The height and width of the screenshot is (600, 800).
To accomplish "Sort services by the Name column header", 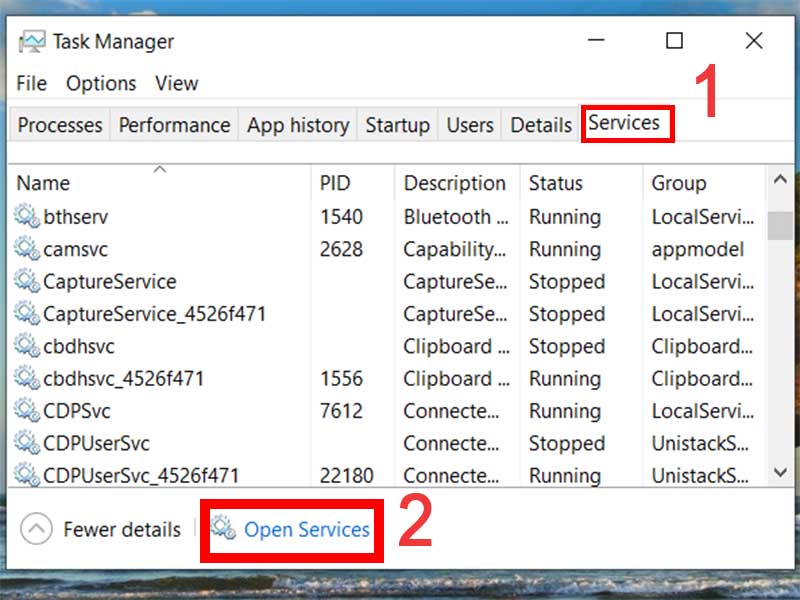I will click(x=43, y=183).
